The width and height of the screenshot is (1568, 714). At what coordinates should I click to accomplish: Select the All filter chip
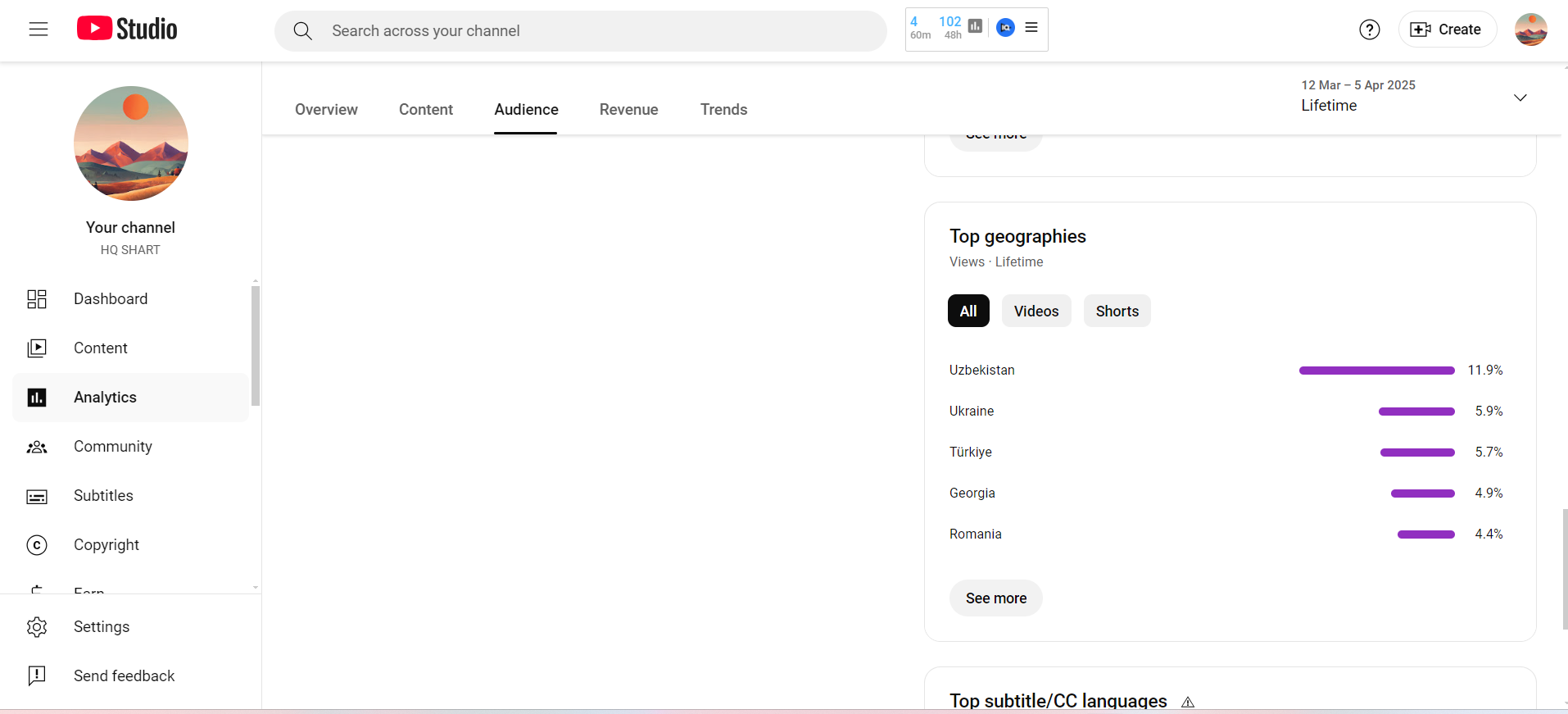click(968, 312)
